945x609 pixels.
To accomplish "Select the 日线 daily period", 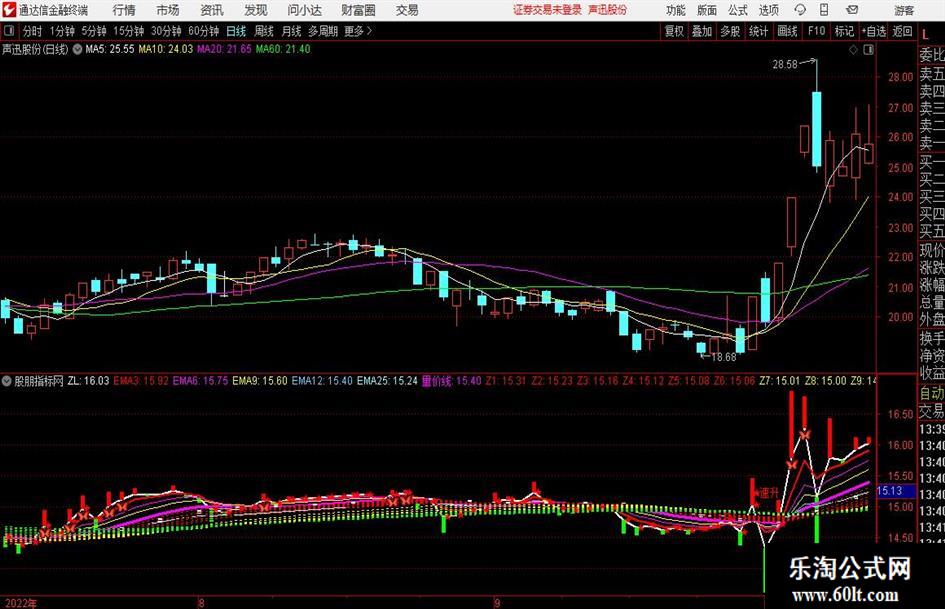I will (x=236, y=31).
